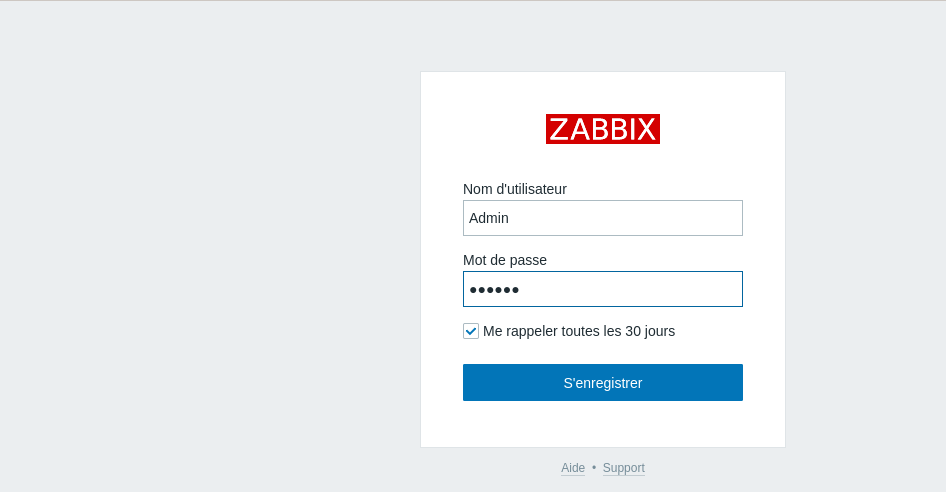Click the letter Z in Zabbix logo
The image size is (946, 492).
pos(559,129)
